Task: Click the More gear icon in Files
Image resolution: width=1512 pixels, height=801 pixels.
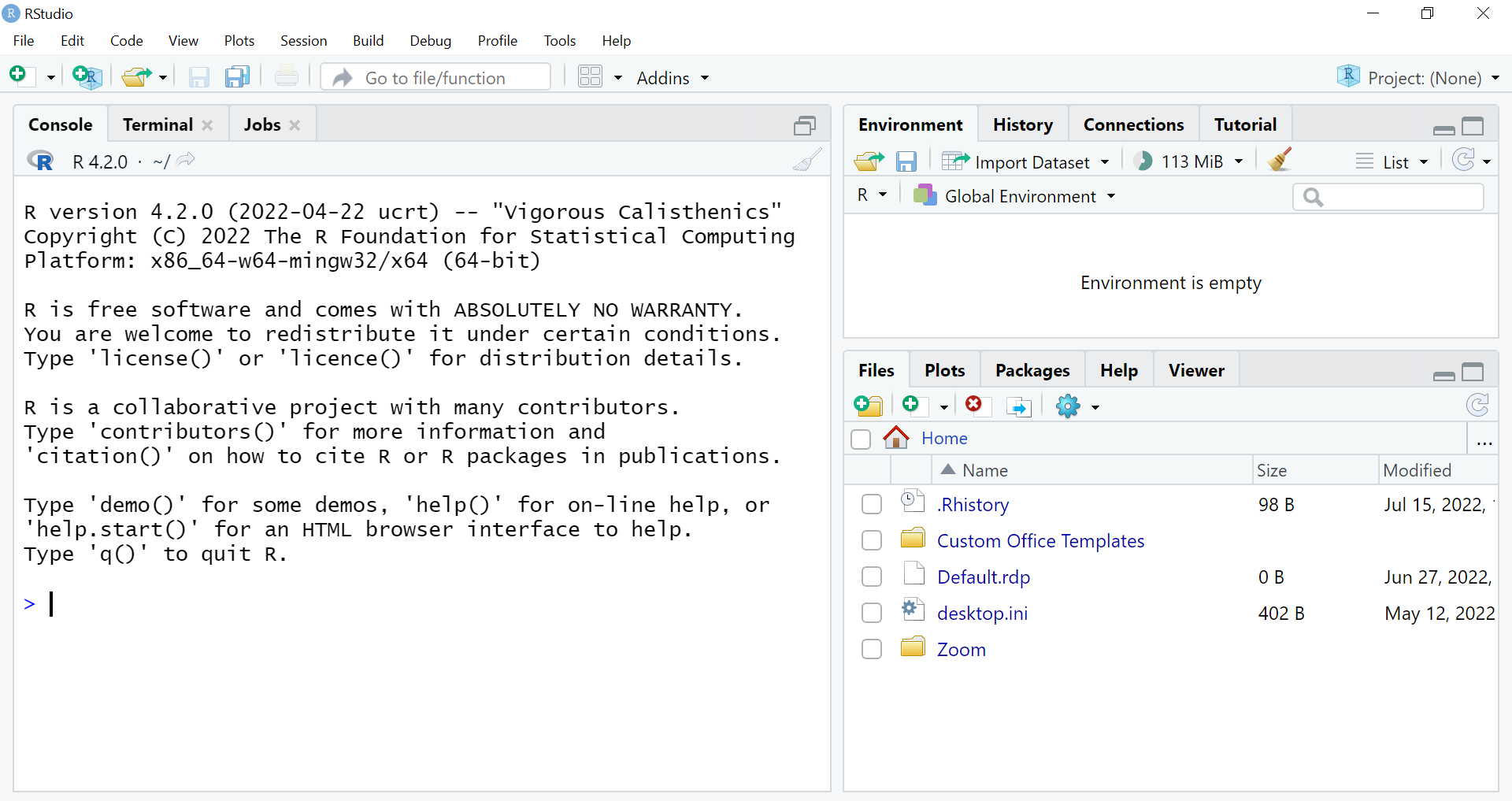Action: click(x=1069, y=406)
